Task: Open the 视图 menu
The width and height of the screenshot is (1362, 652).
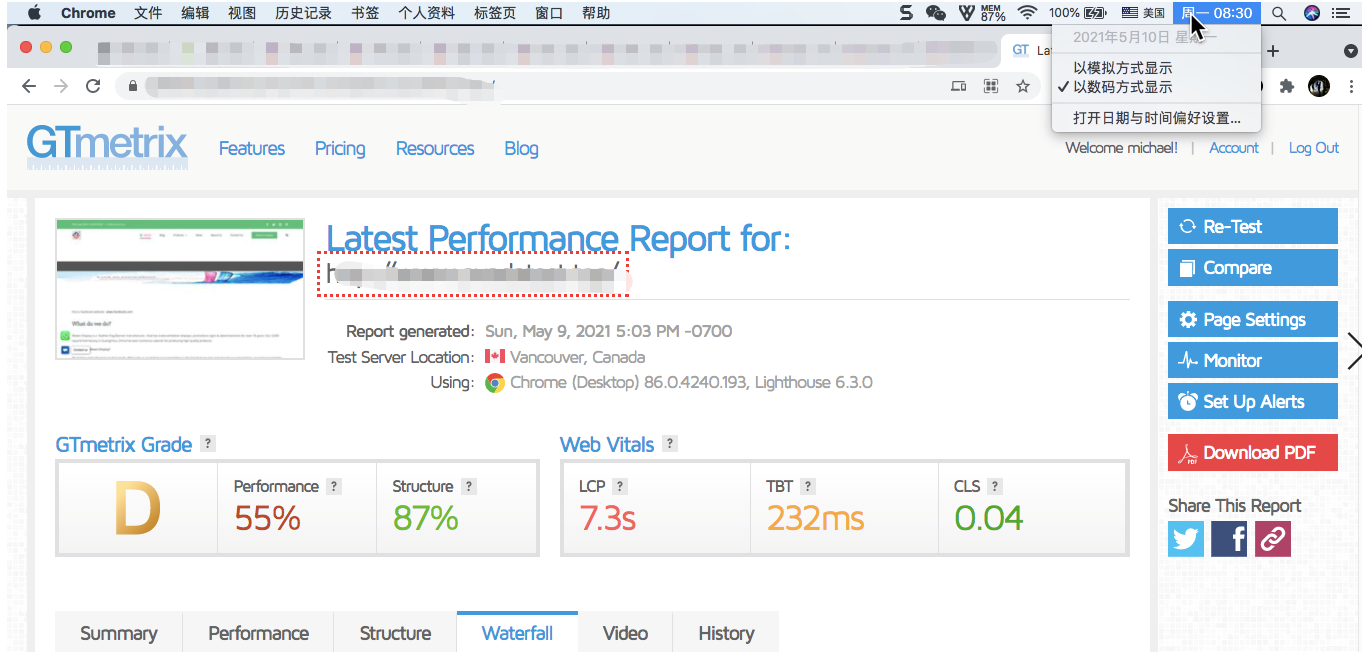Action: click(242, 13)
